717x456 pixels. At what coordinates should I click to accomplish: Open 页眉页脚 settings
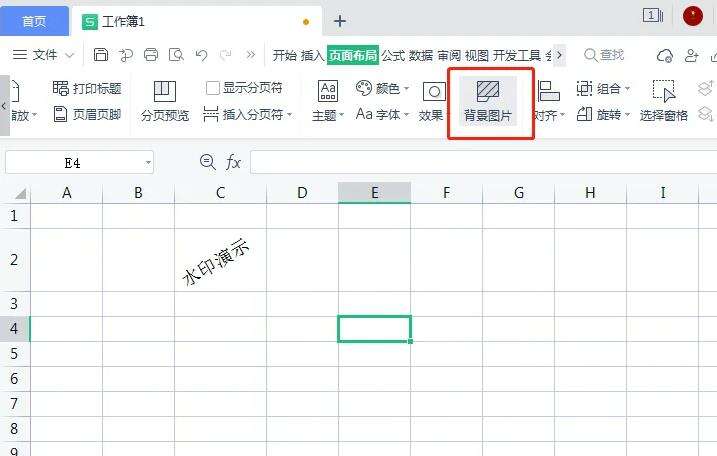point(87,114)
